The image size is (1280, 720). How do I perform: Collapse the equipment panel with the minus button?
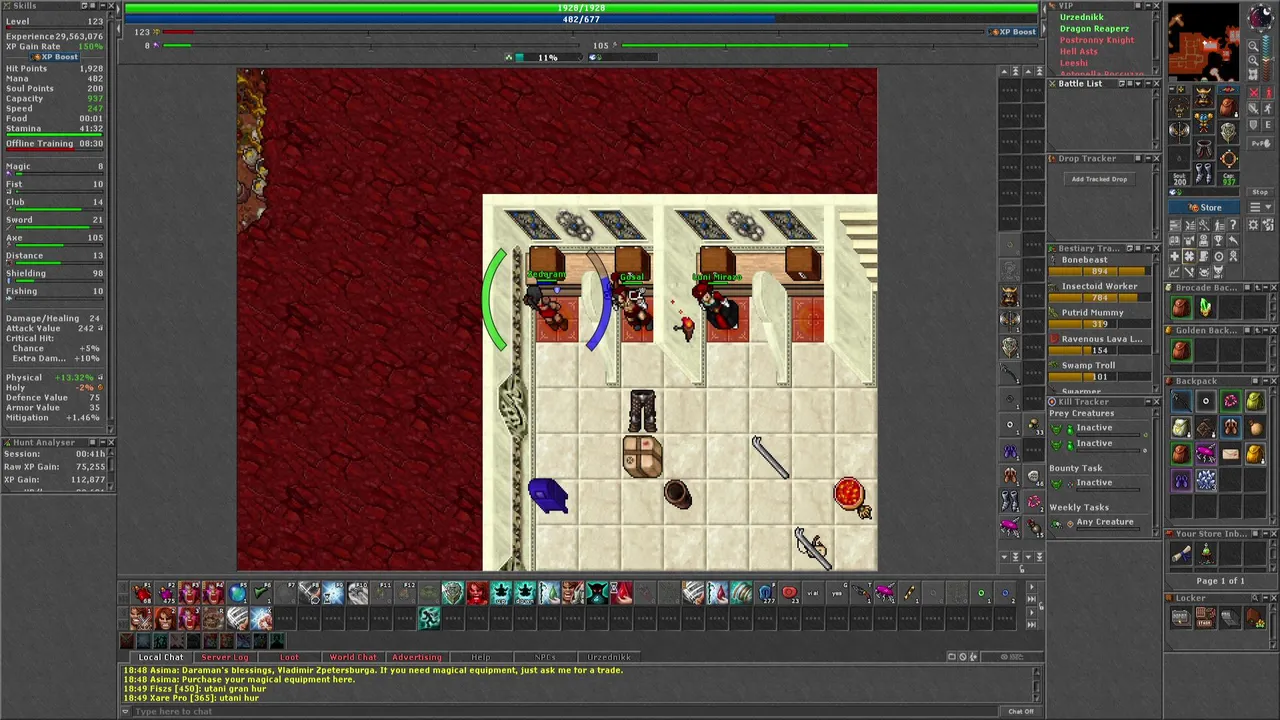(1172, 89)
